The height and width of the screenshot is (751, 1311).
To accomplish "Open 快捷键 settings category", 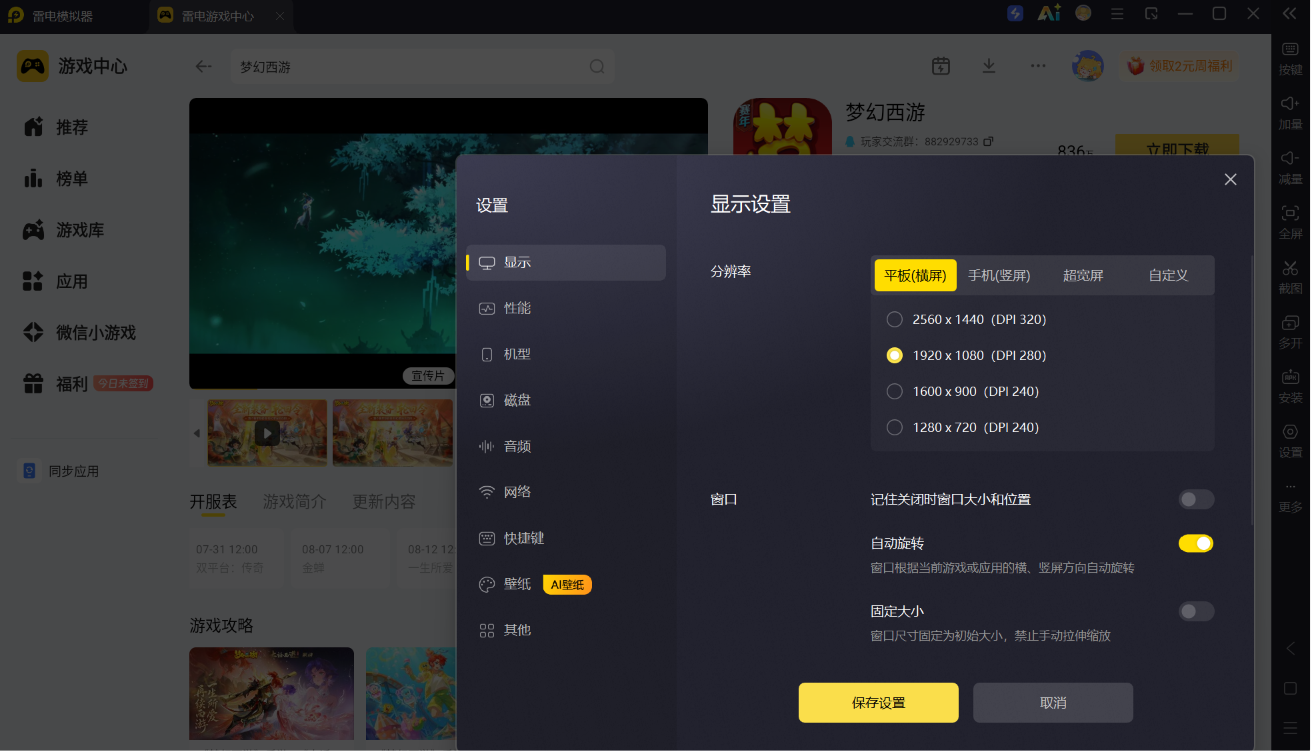I will (x=566, y=538).
